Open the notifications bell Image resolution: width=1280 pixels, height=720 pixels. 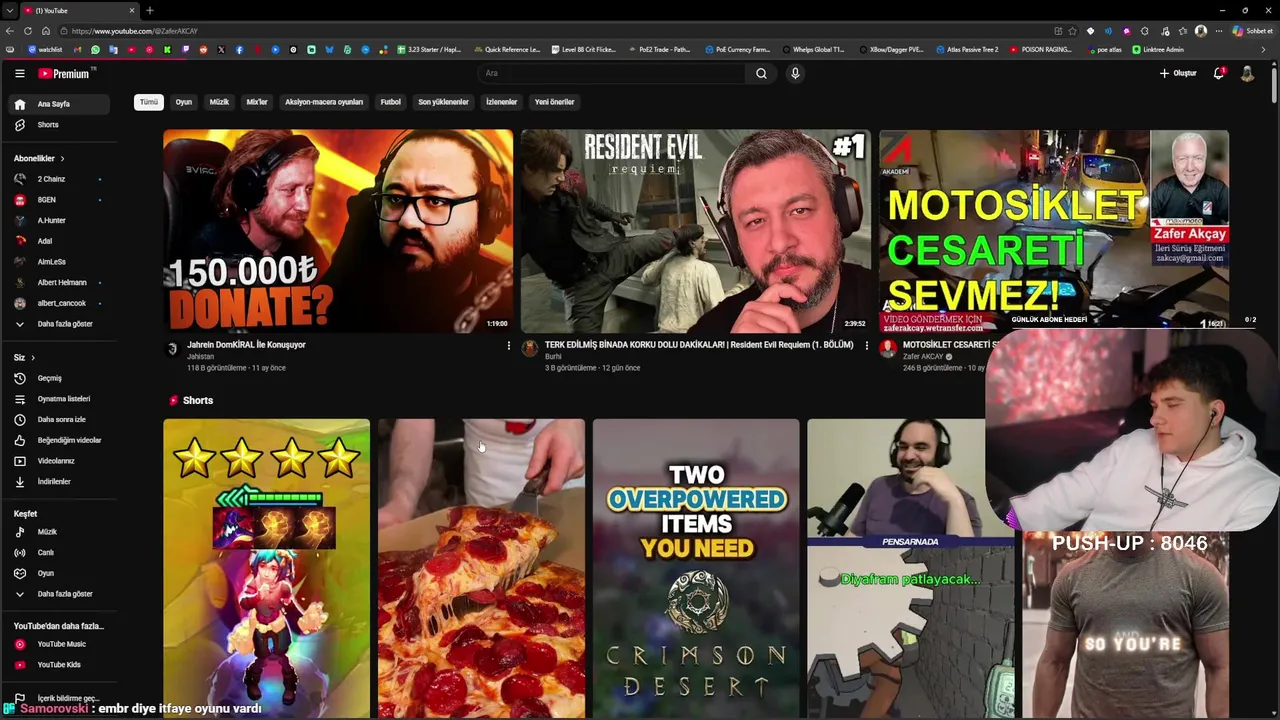1218,73
